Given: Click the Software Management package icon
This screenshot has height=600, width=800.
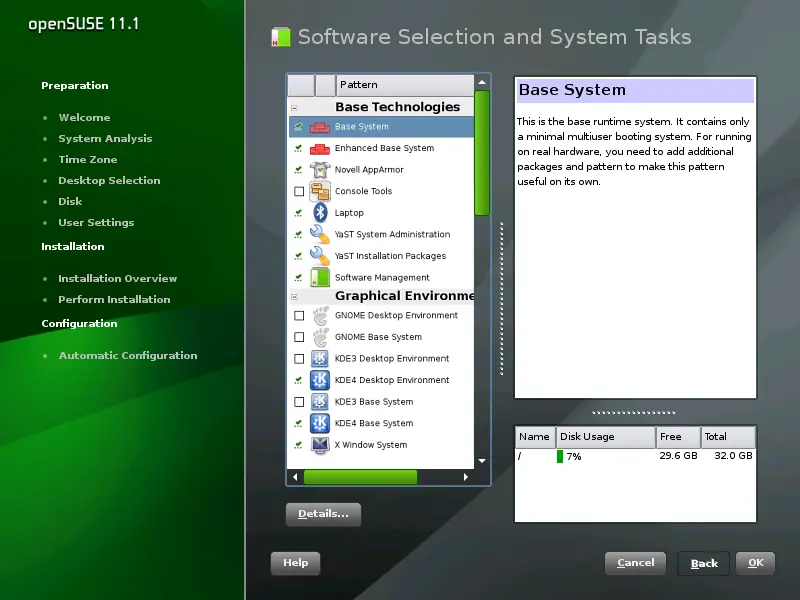Looking at the screenshot, I should [321, 277].
